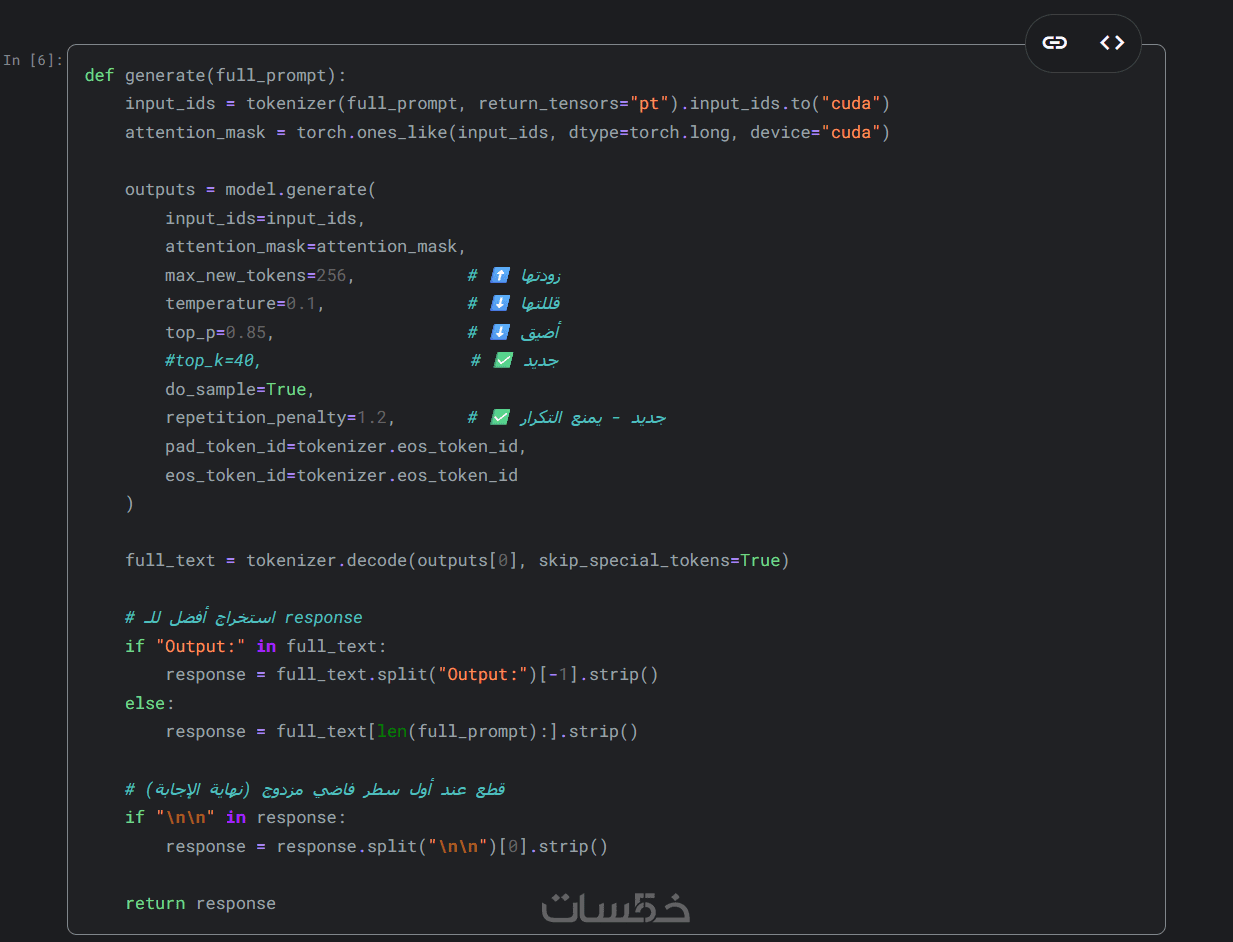Click the down-arrow emoji on top_p line
1233x942 pixels.
[499, 332]
